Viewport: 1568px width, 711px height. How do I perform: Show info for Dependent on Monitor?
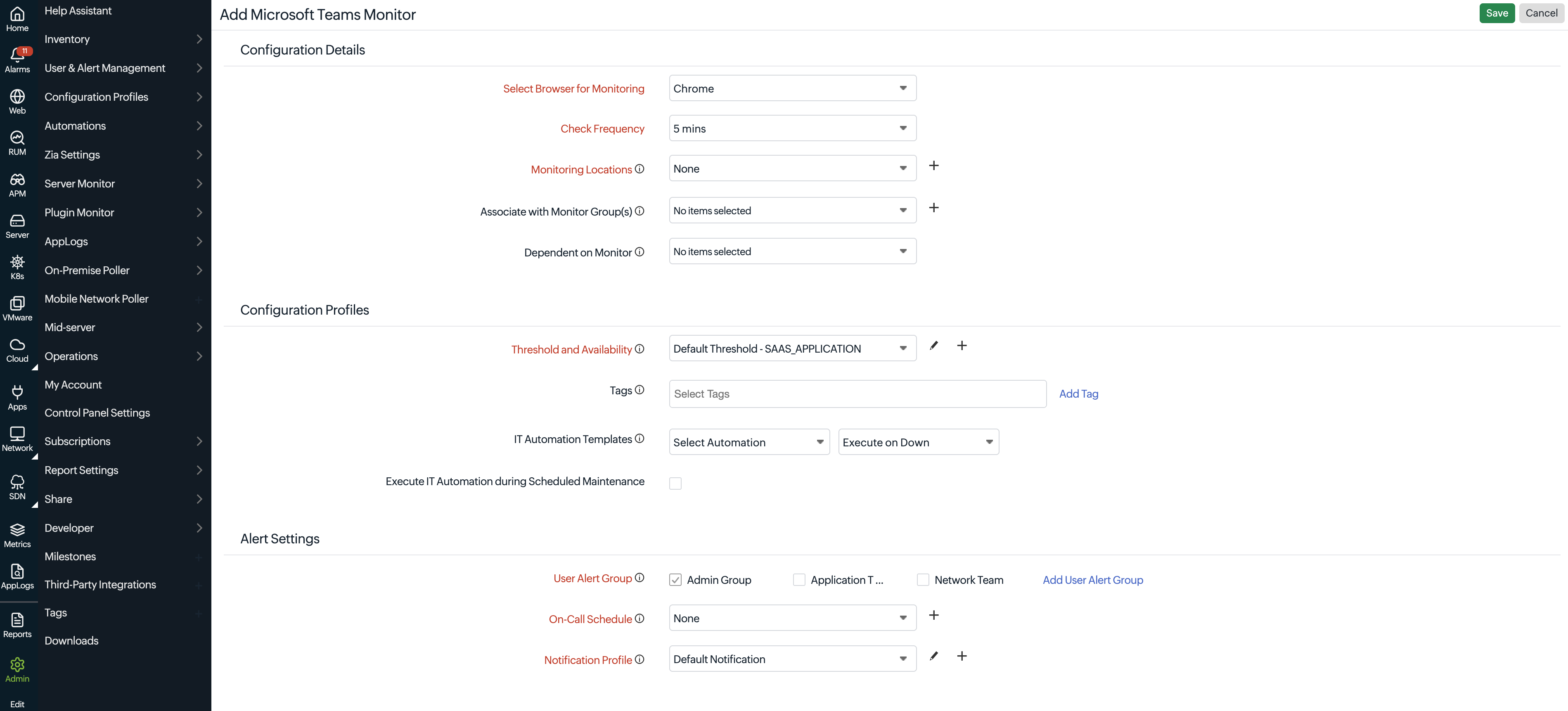tap(639, 251)
